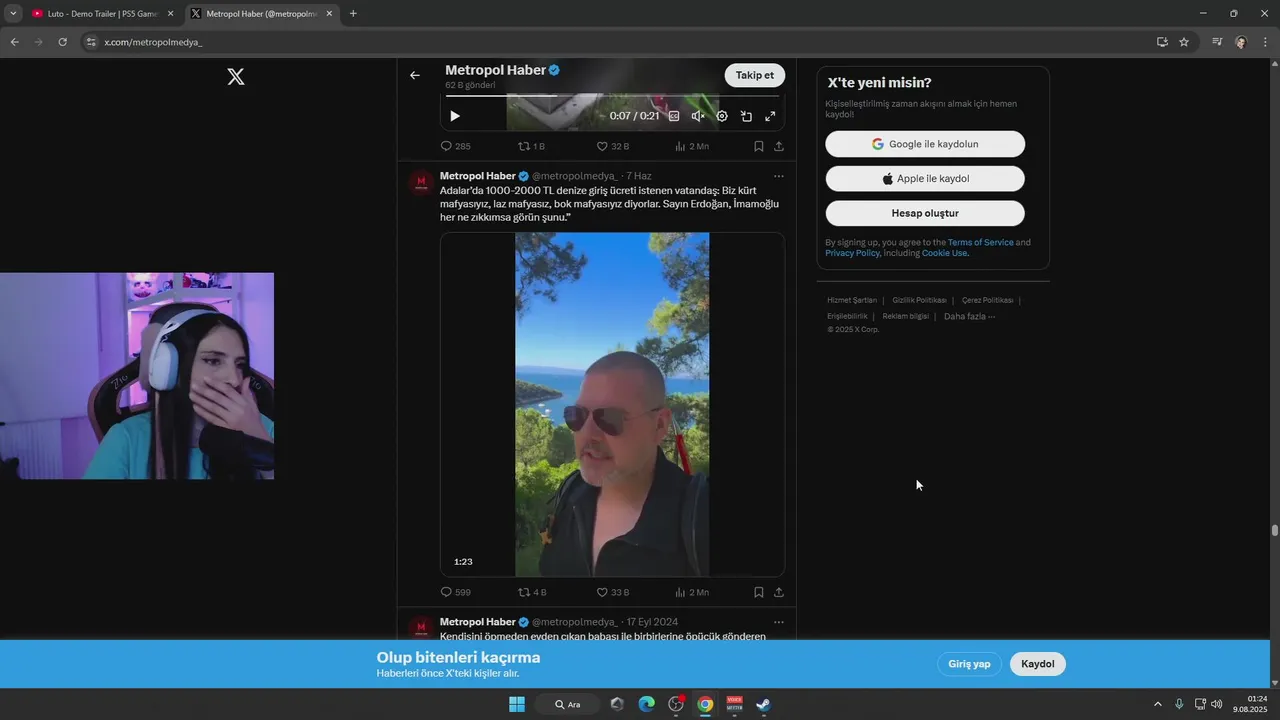The height and width of the screenshot is (720, 1280).
Task: Like the post with 33 B likes
Action: click(x=613, y=592)
